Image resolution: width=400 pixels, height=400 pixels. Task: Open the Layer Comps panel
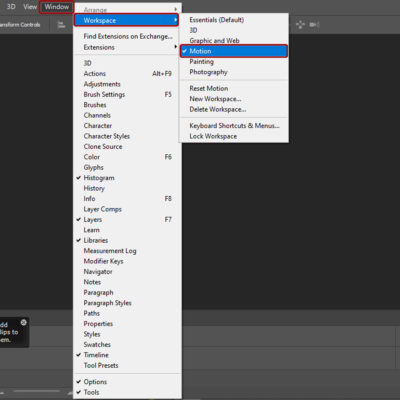[x=127, y=209]
